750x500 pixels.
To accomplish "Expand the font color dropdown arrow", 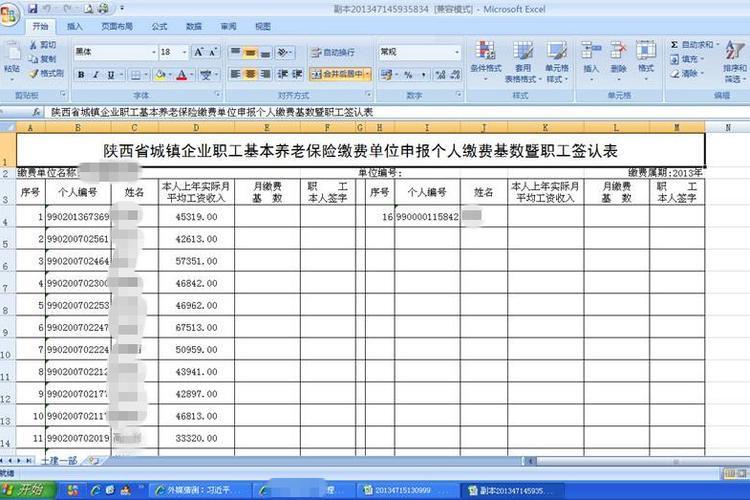I will [191, 75].
